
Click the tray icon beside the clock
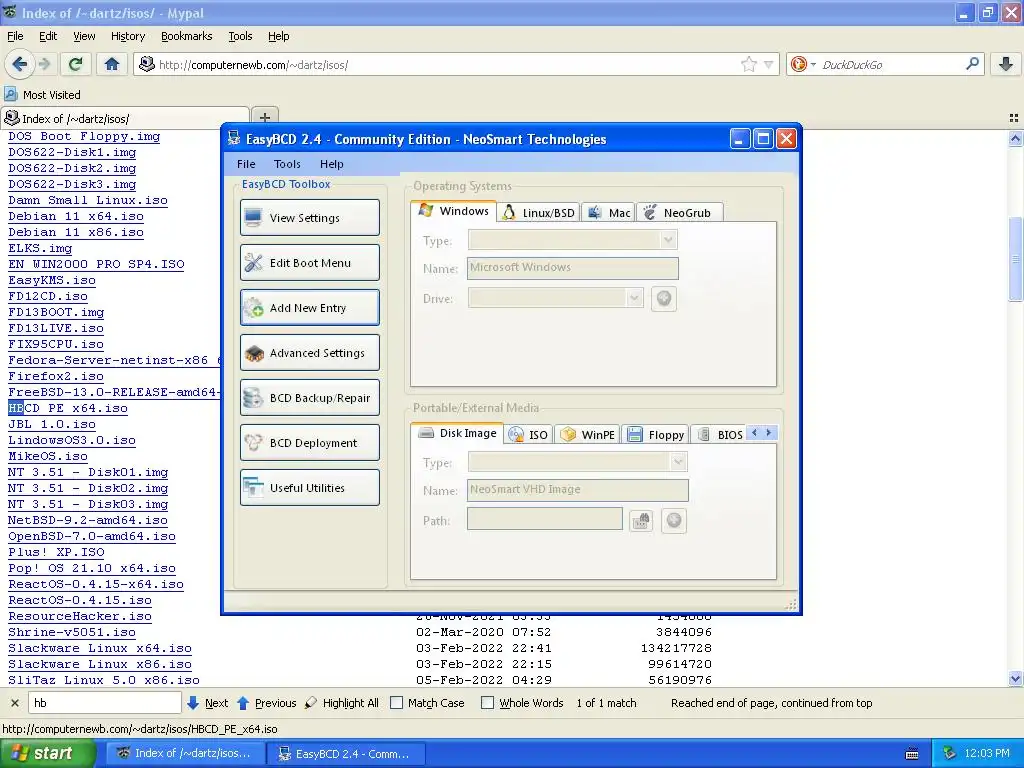click(949, 754)
